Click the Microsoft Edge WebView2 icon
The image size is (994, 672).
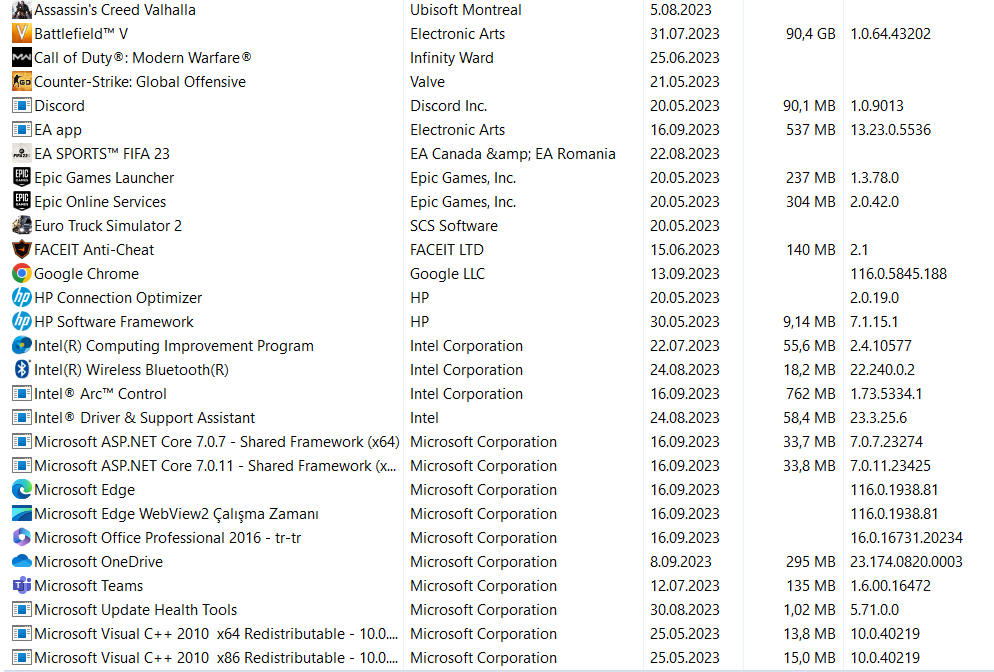22,514
